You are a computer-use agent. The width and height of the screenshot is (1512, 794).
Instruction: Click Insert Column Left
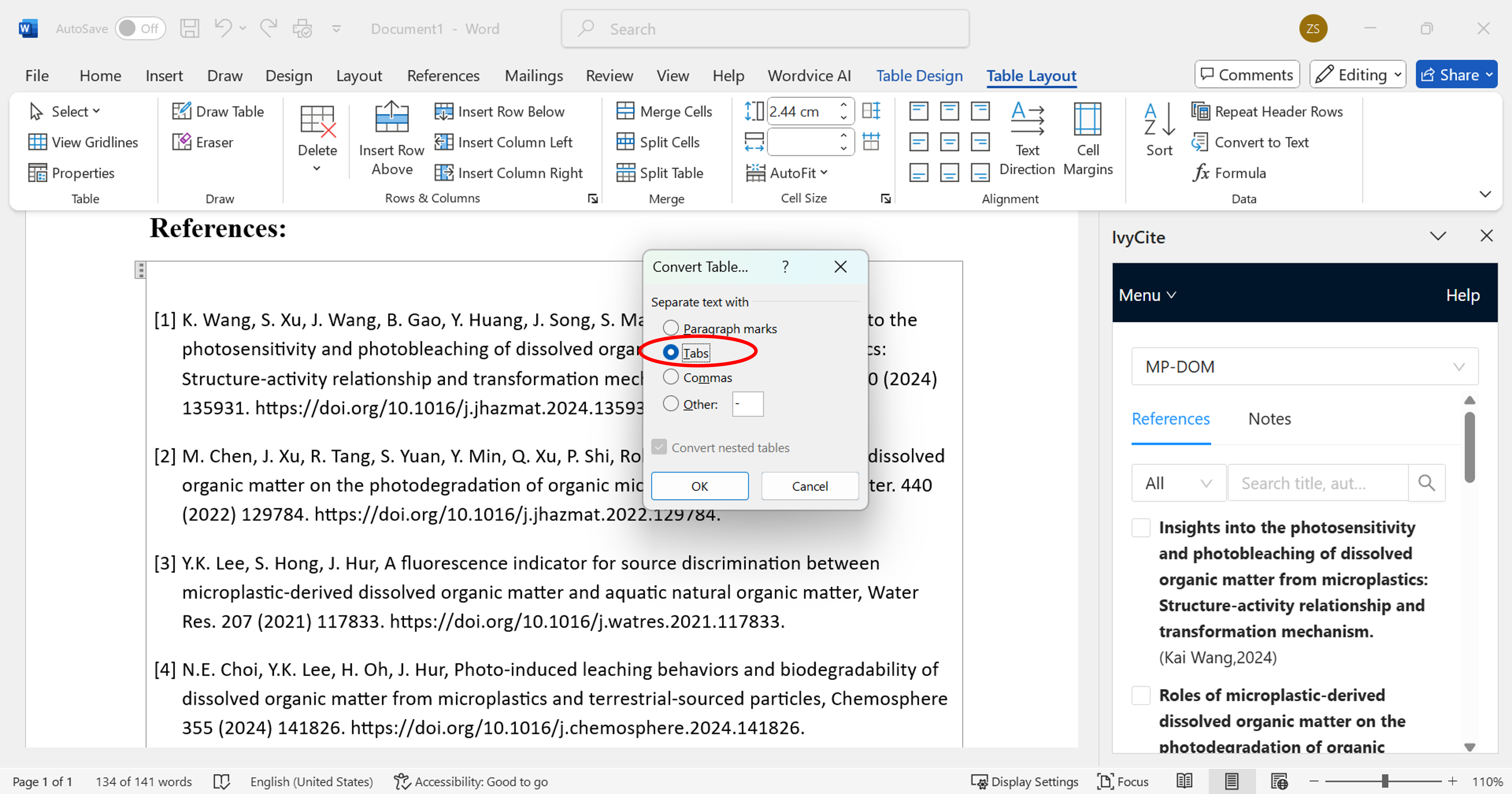tap(504, 142)
